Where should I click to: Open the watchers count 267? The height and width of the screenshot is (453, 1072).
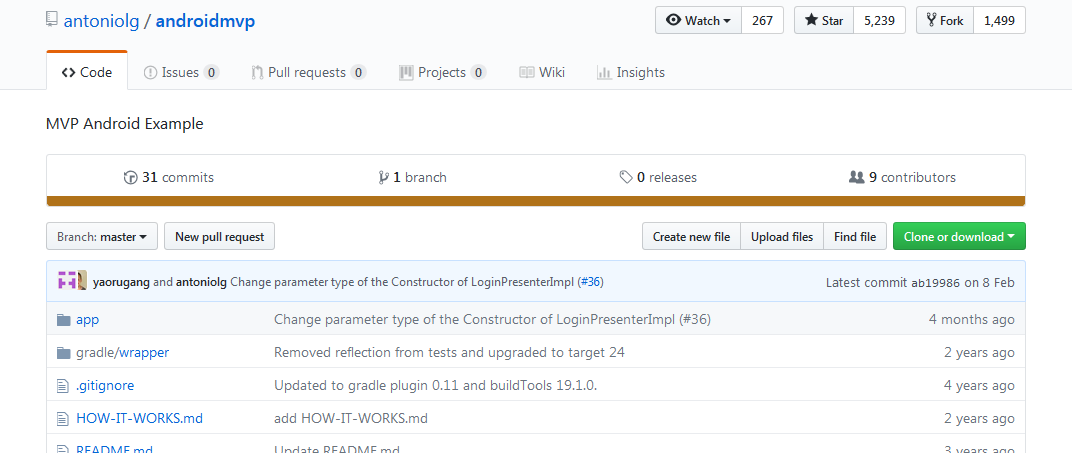pyautogui.click(x=762, y=20)
